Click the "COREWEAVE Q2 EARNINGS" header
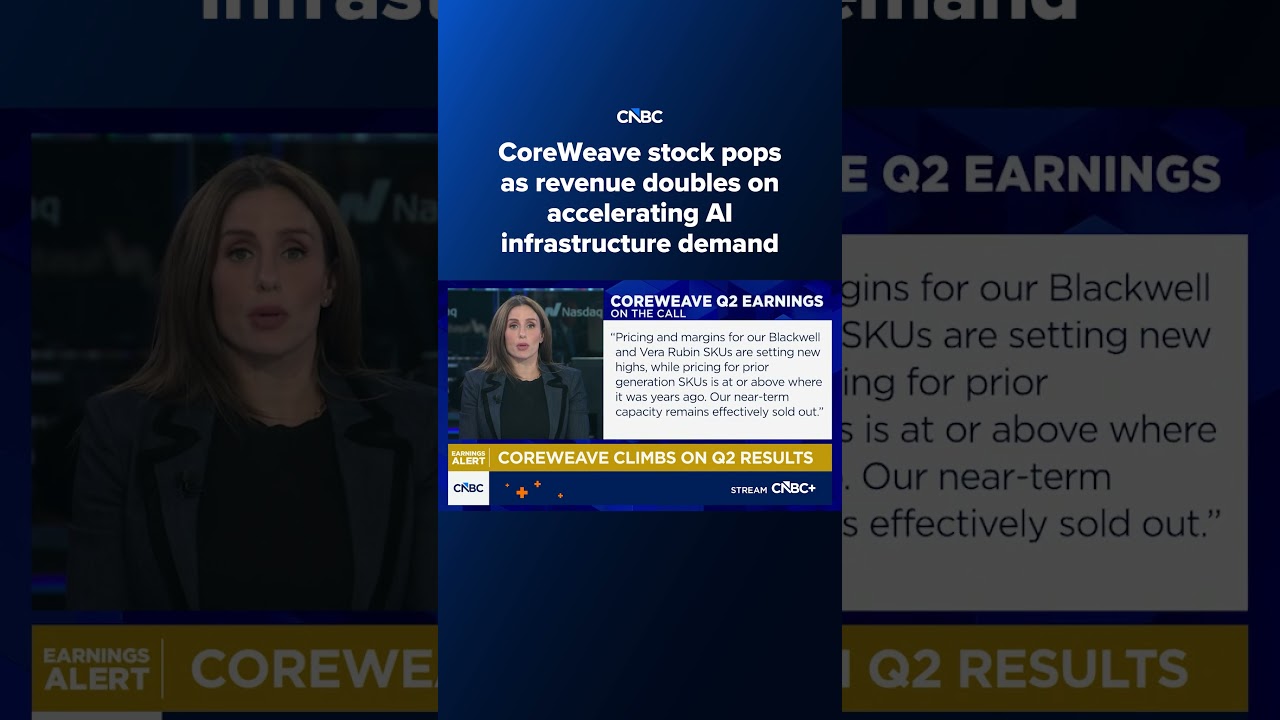Image resolution: width=1280 pixels, height=720 pixels. (x=717, y=300)
